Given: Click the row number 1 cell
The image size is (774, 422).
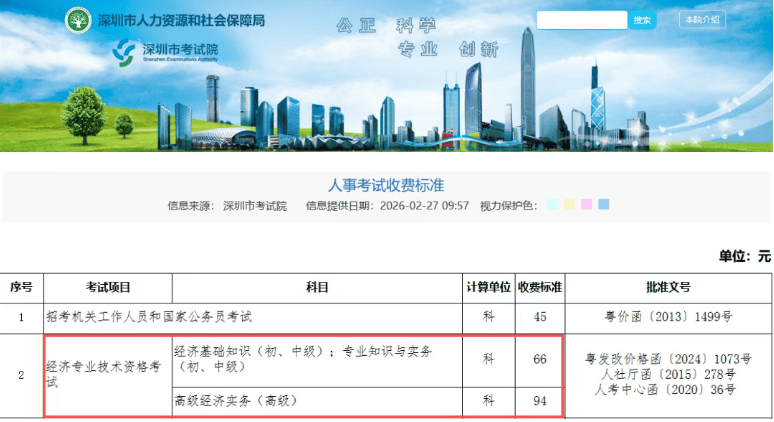Looking at the screenshot, I should pos(22,317).
